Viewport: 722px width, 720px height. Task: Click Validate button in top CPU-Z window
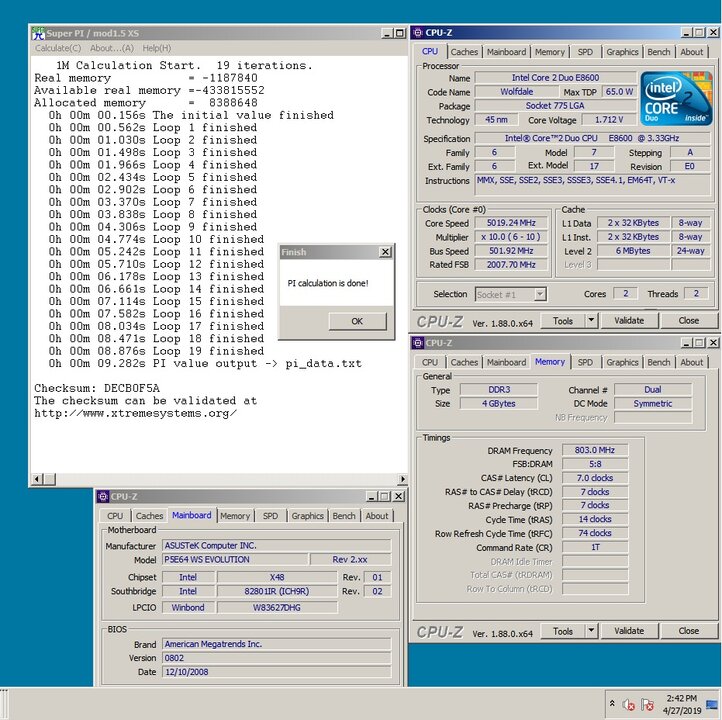[x=629, y=320]
